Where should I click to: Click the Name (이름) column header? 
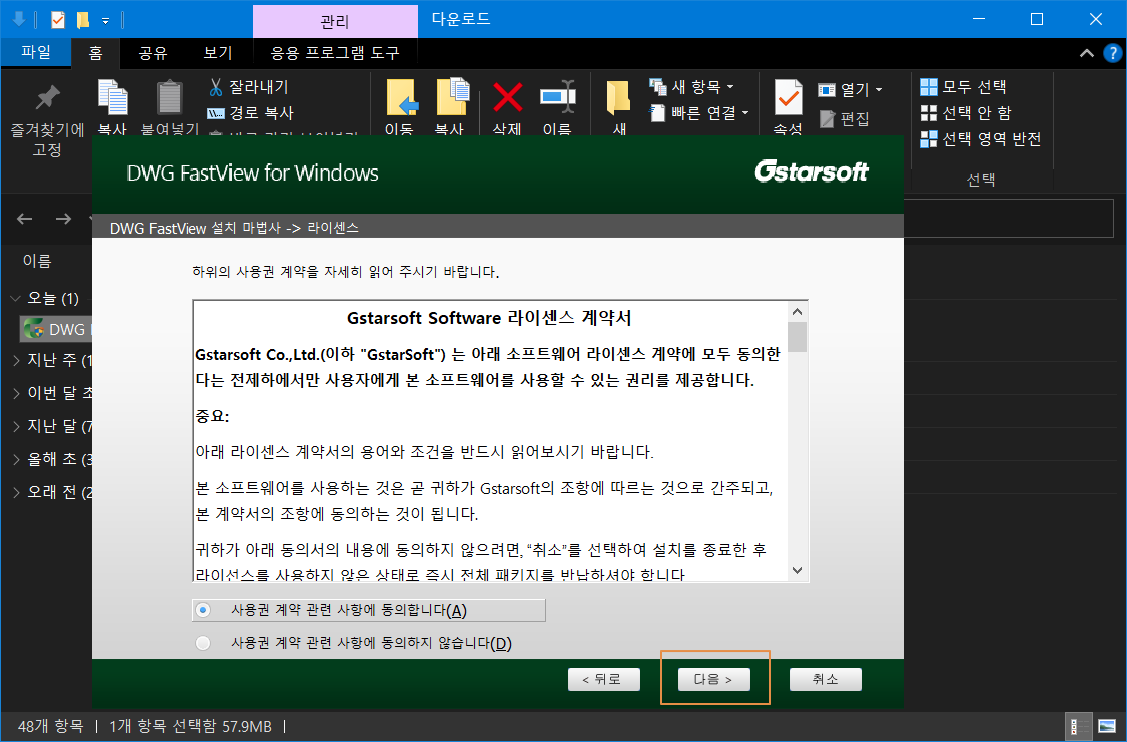pos(37,261)
